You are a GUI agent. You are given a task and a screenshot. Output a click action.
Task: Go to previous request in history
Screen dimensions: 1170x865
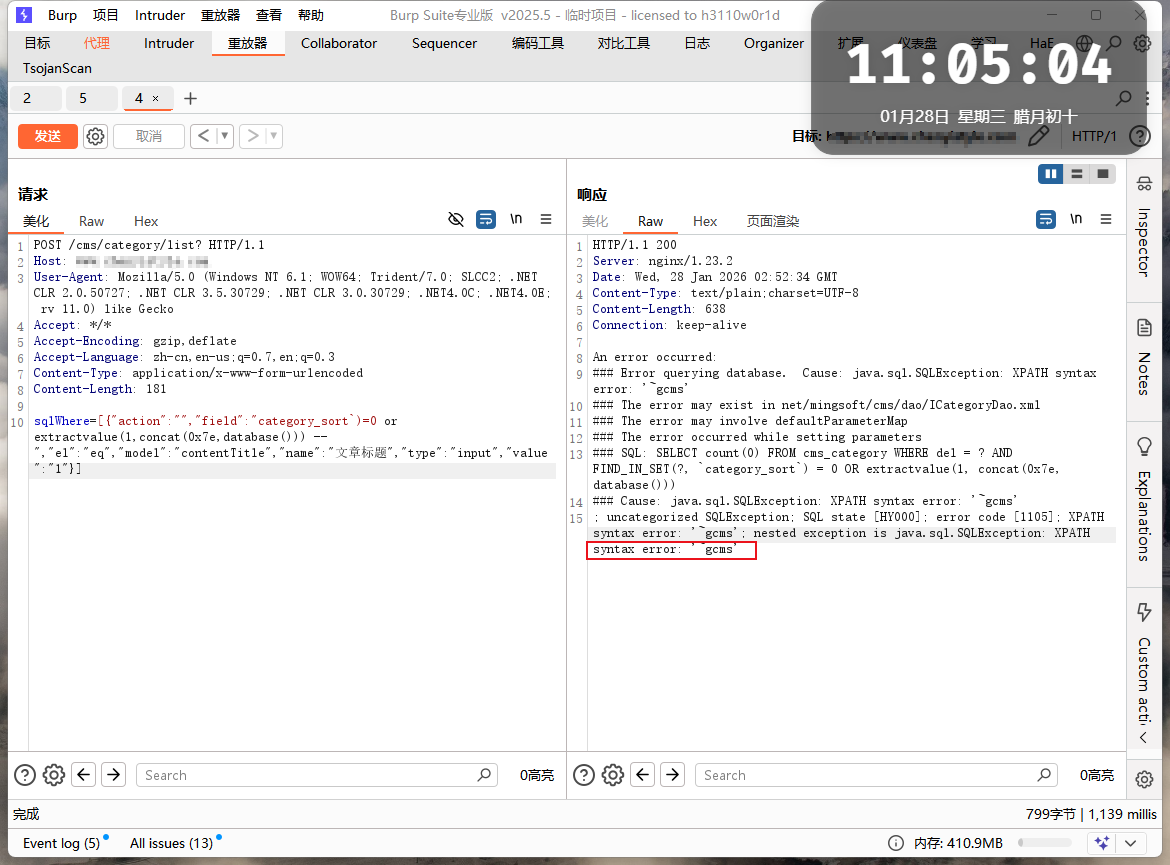[203, 136]
